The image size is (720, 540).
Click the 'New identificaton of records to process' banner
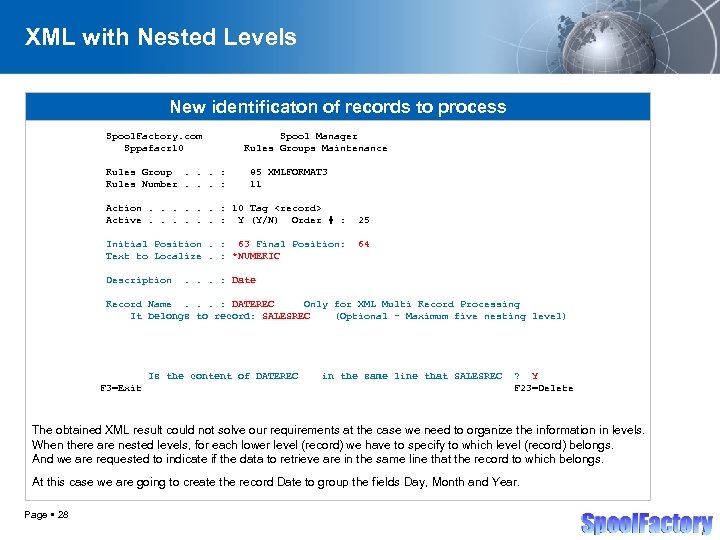[338, 107]
